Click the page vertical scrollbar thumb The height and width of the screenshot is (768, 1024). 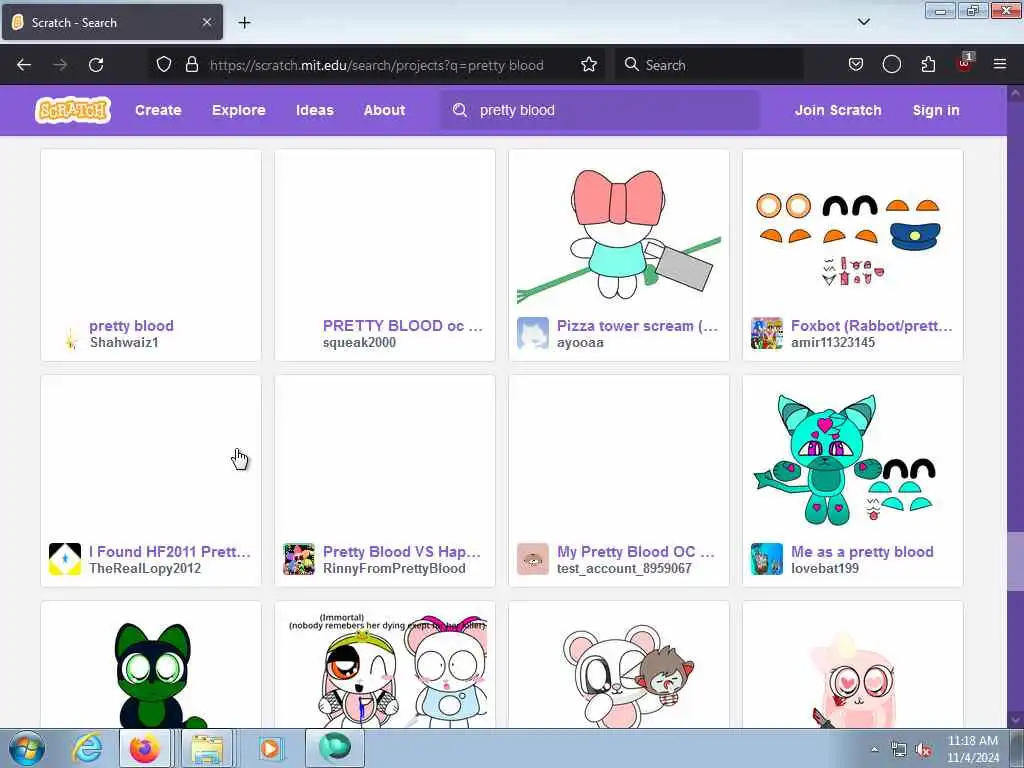1016,562
